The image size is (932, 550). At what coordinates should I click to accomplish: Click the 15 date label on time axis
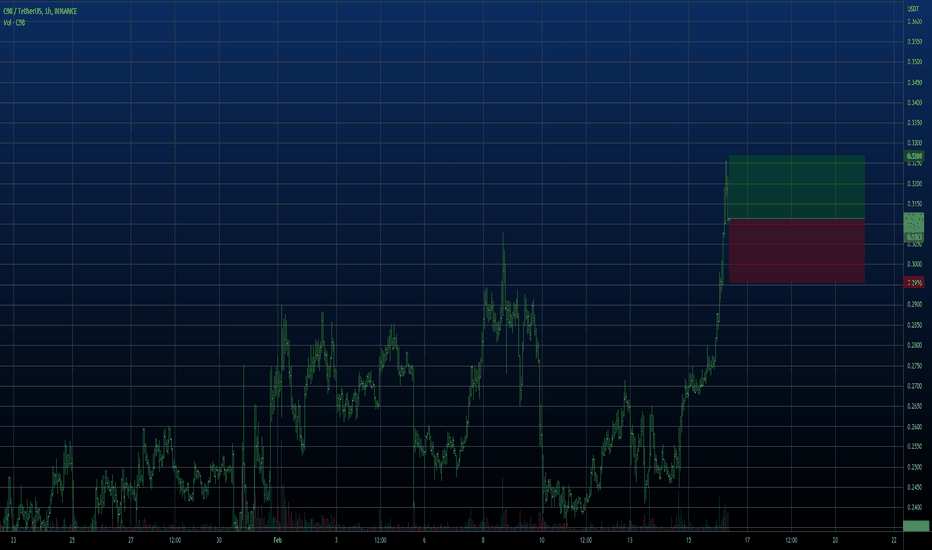pos(688,540)
